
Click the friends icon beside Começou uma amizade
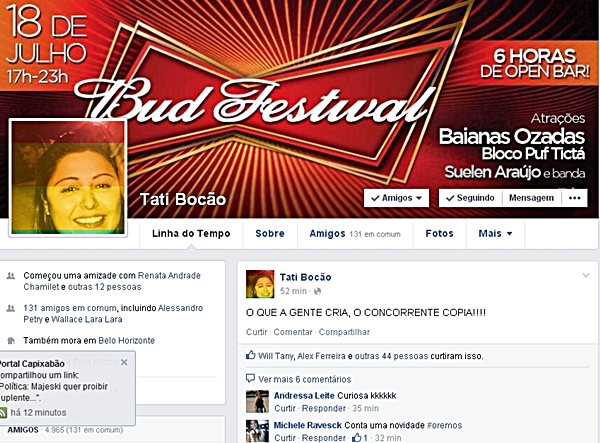(11, 276)
